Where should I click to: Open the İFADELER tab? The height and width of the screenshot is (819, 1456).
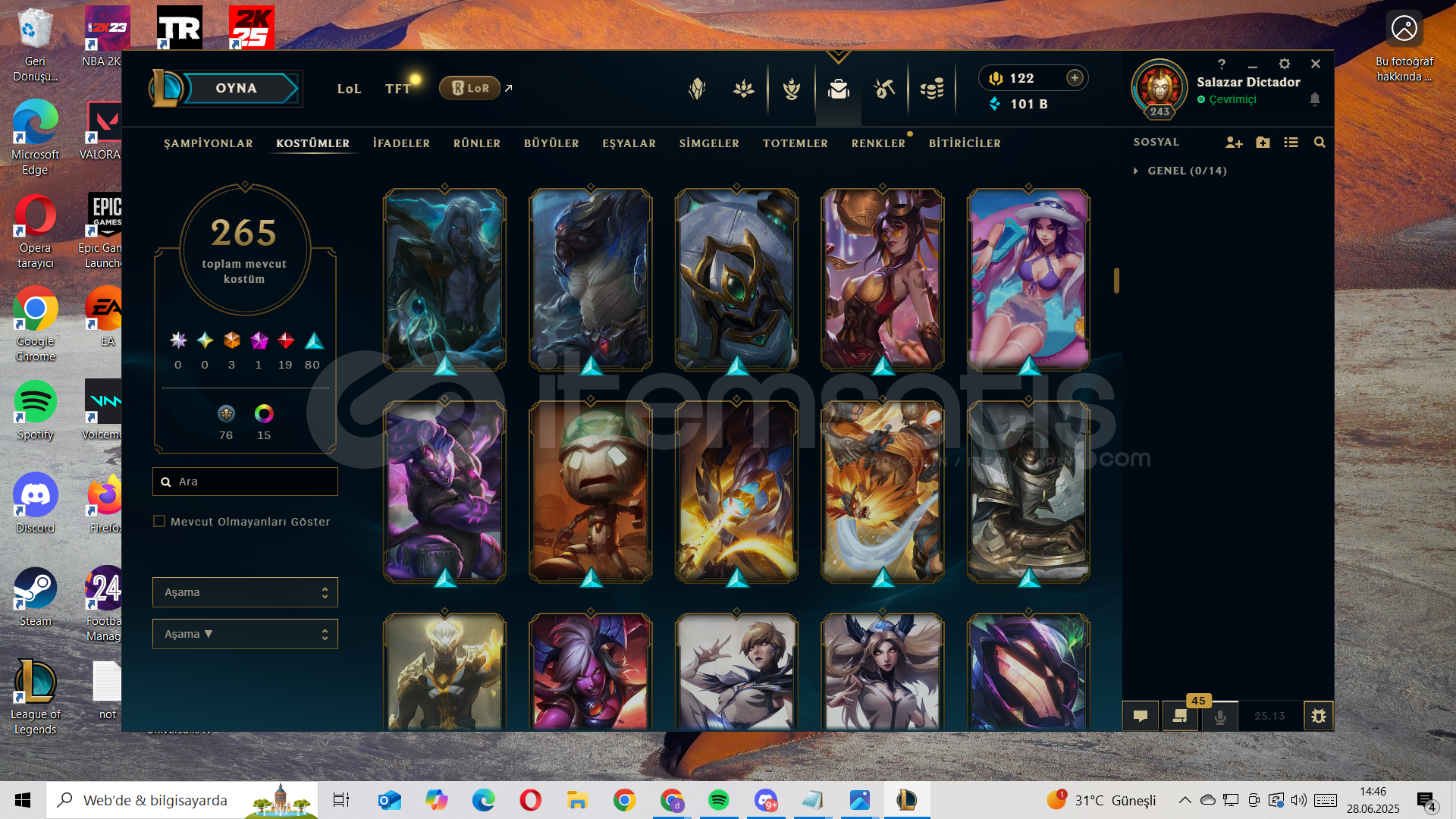[401, 143]
